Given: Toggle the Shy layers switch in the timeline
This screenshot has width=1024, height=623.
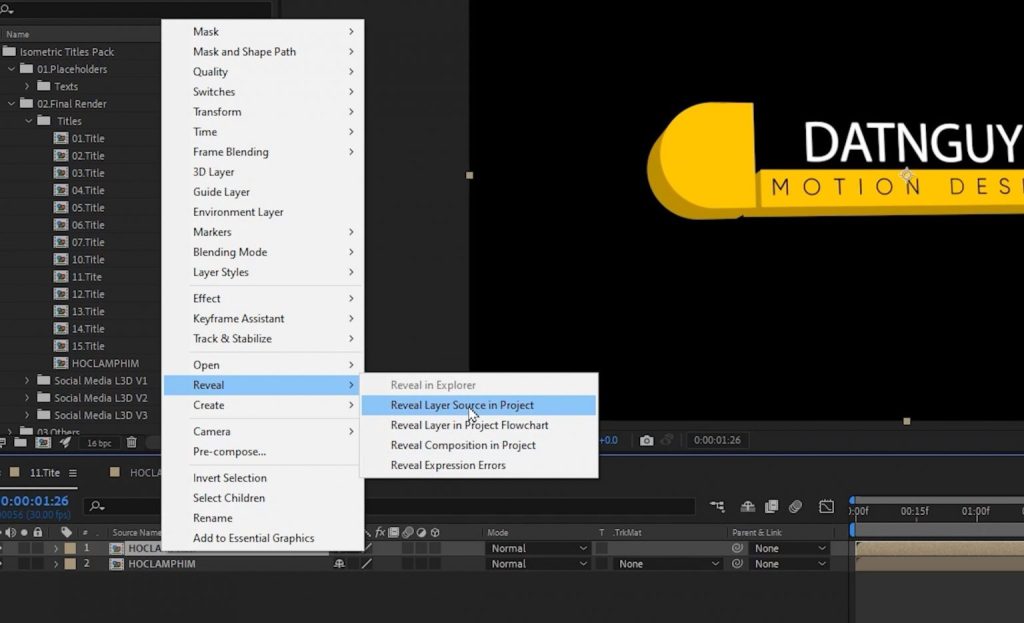Looking at the screenshot, I should (748, 506).
